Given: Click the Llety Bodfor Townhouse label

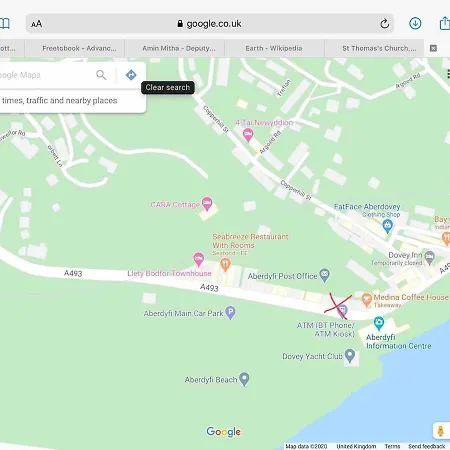Looking at the screenshot, I should tap(169, 273).
